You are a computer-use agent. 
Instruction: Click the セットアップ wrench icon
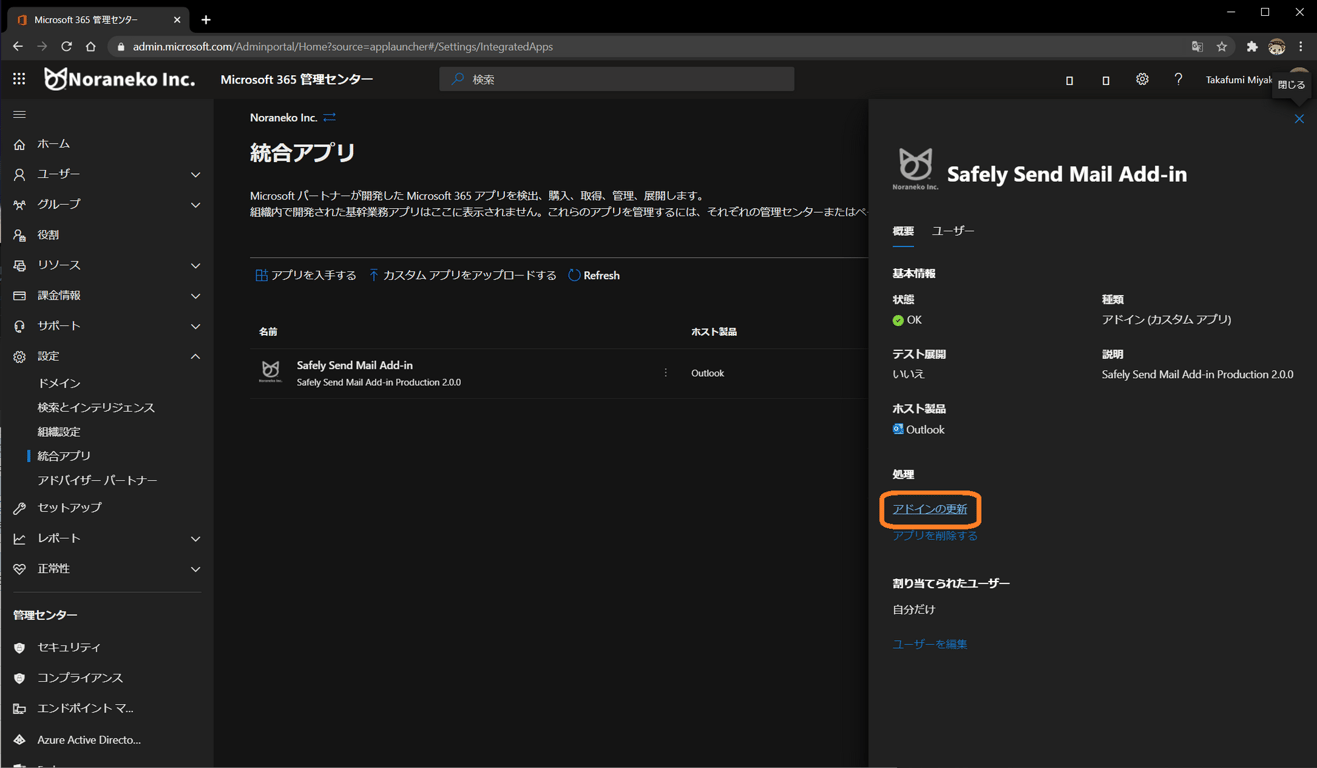click(19, 508)
